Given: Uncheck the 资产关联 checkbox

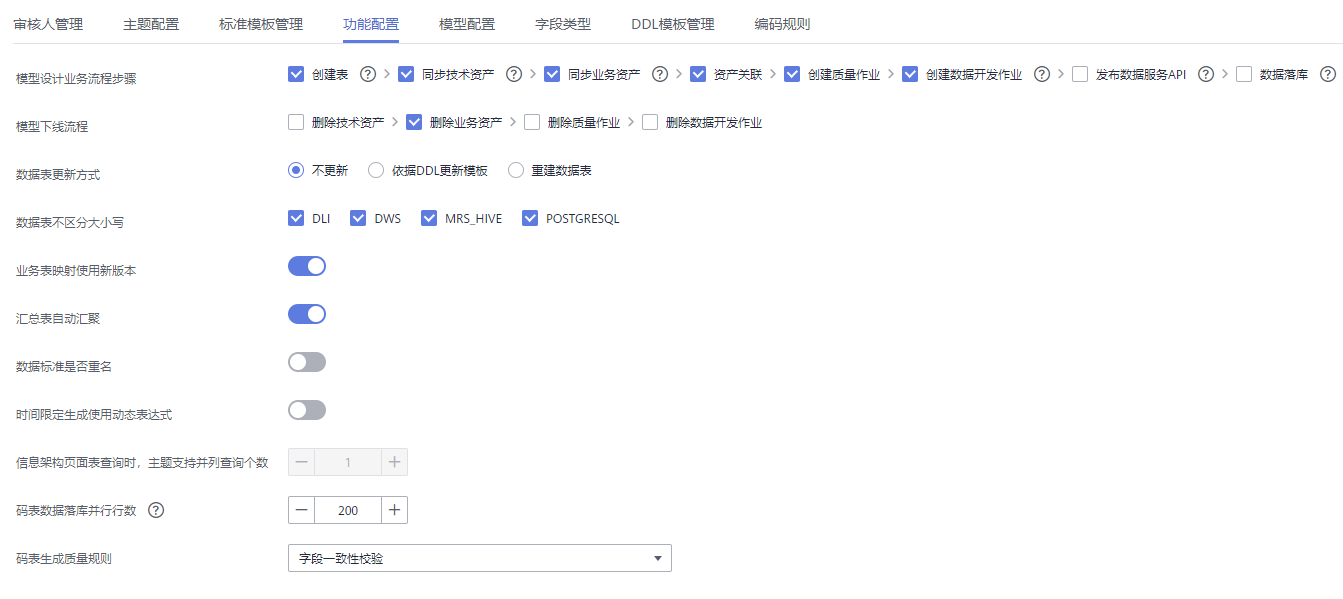Looking at the screenshot, I should (698, 74).
